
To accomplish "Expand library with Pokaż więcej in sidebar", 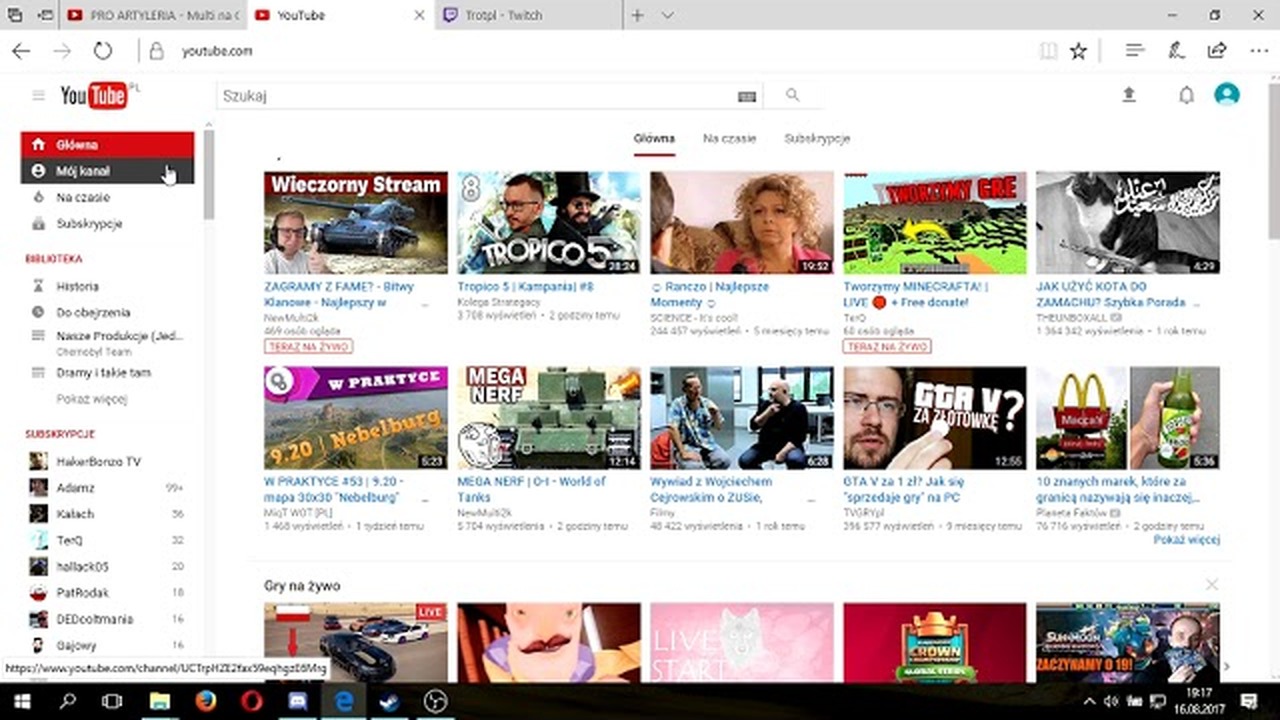I will [x=92, y=399].
